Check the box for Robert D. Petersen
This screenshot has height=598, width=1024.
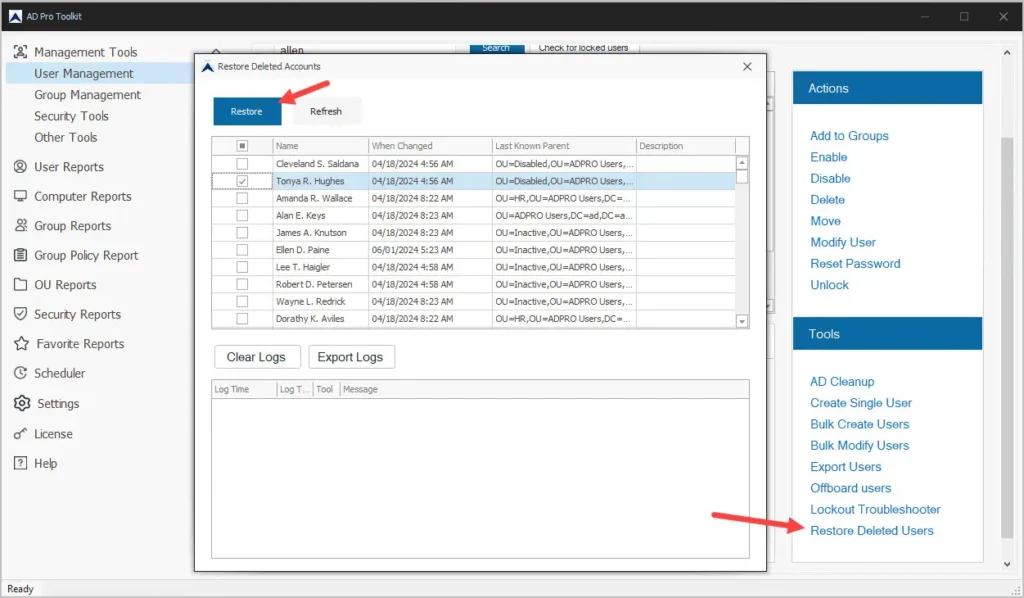point(242,284)
